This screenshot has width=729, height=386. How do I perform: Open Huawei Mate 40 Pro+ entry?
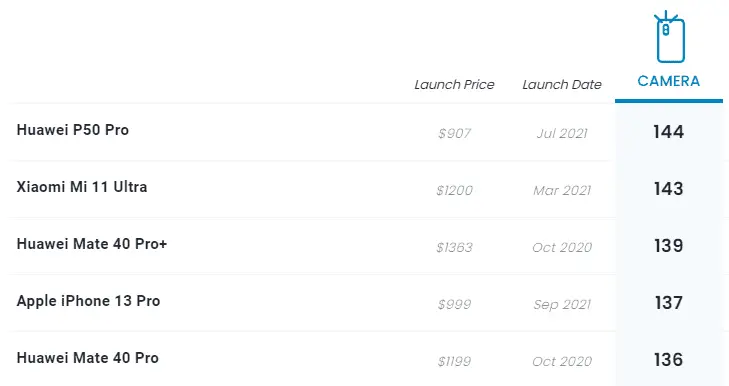92,244
